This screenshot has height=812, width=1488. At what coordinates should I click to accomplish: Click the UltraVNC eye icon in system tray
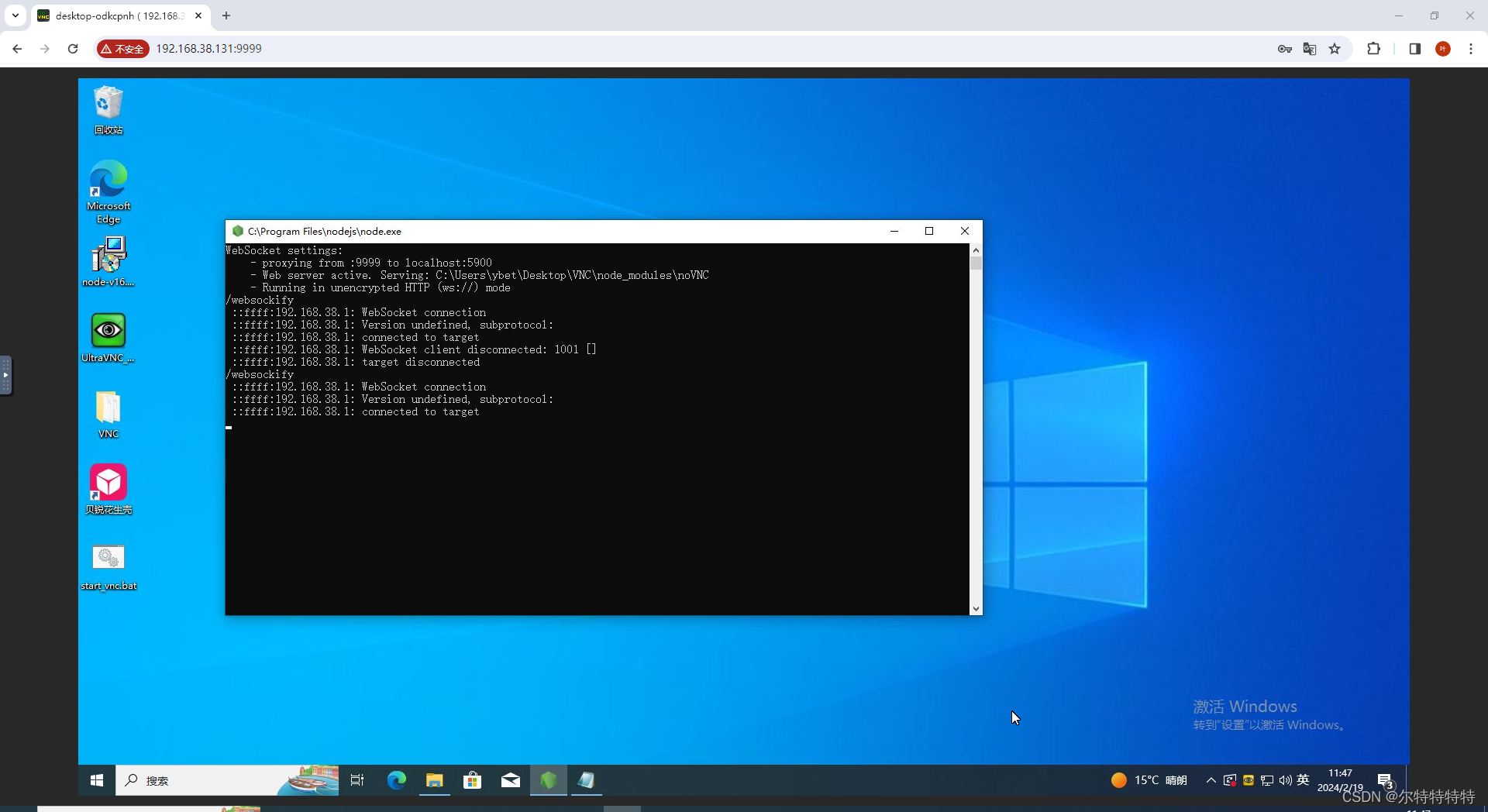[x=1248, y=780]
